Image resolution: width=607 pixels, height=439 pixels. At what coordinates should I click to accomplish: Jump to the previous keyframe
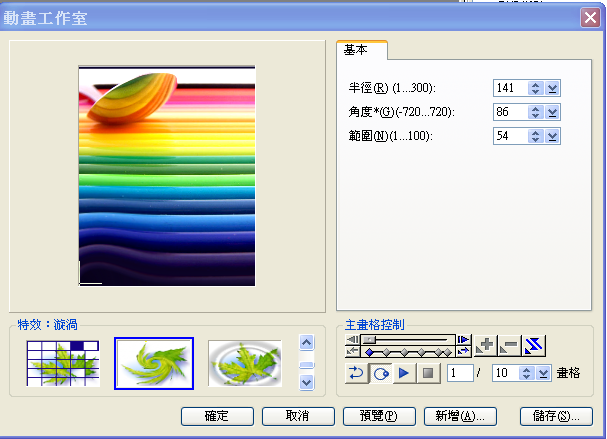pyautogui.click(x=352, y=351)
